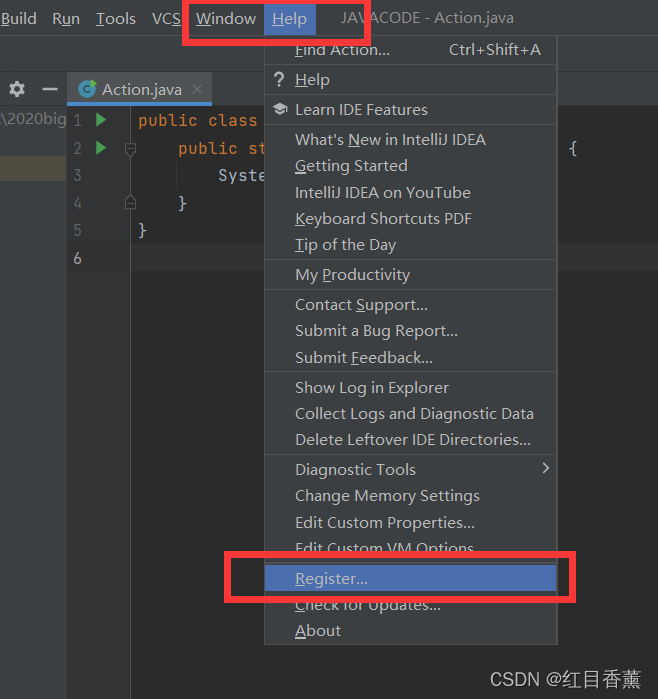The image size is (658, 699).
Task: Select Show Log in Explorer
Action: coord(411,388)
